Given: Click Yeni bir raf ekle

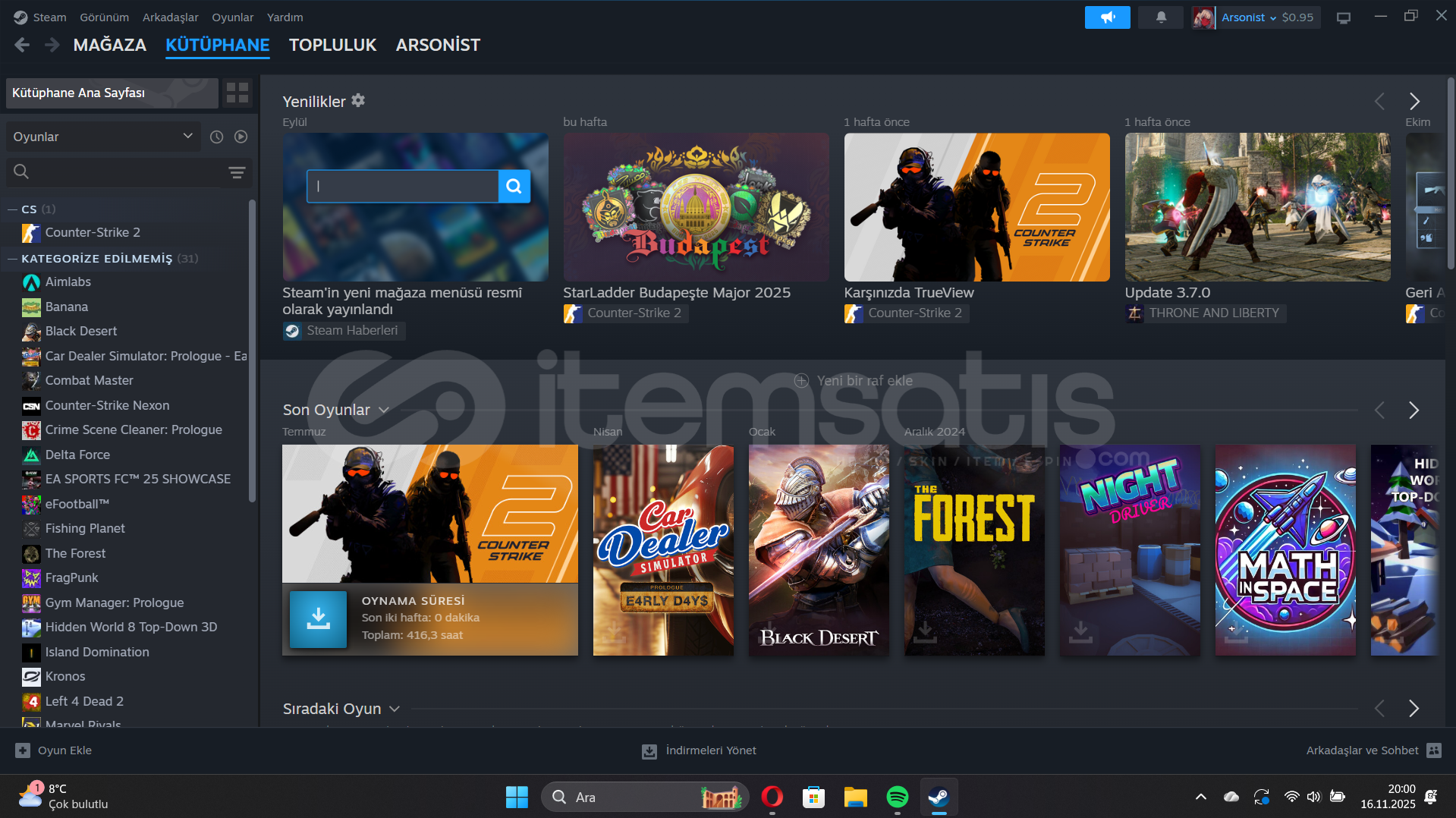Looking at the screenshot, I should (x=854, y=381).
